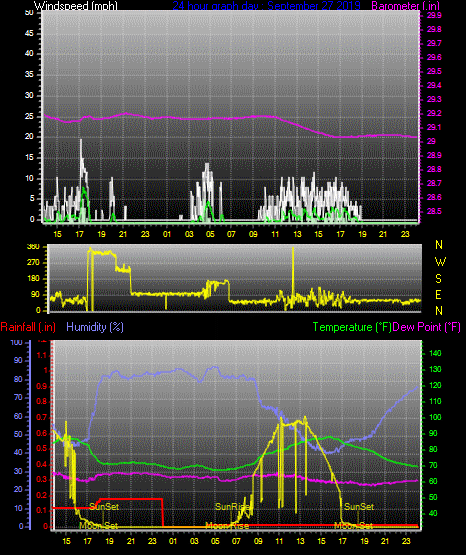The width and height of the screenshot is (466, 555).
Task: Click the W compass direction label
Action: 440,262
